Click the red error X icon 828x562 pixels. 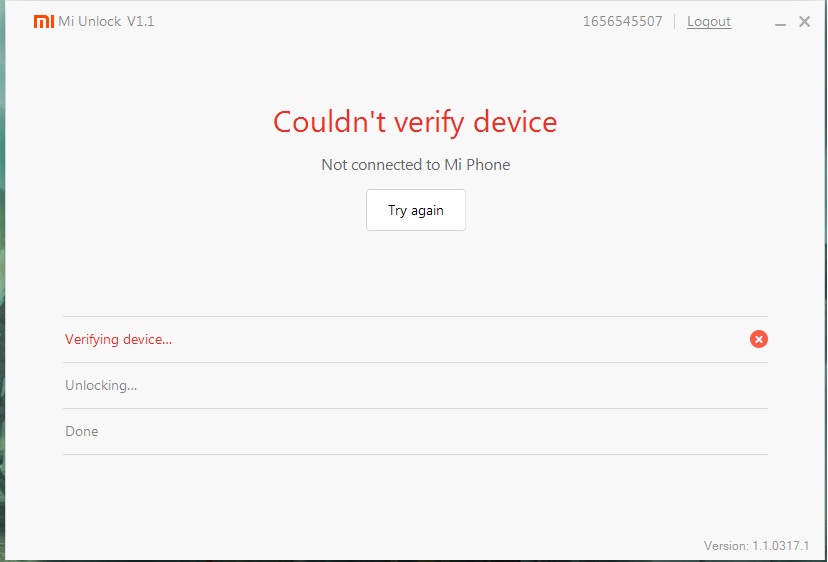pyautogui.click(x=759, y=339)
